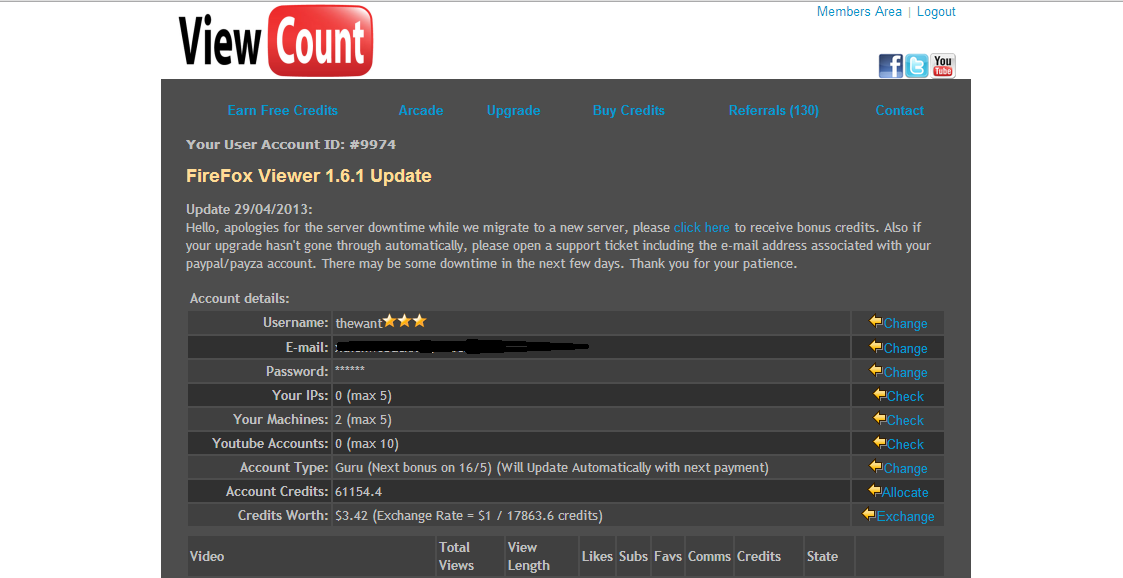The height and width of the screenshot is (578, 1123).
Task: Click the Subs column header
Action: (x=633, y=556)
